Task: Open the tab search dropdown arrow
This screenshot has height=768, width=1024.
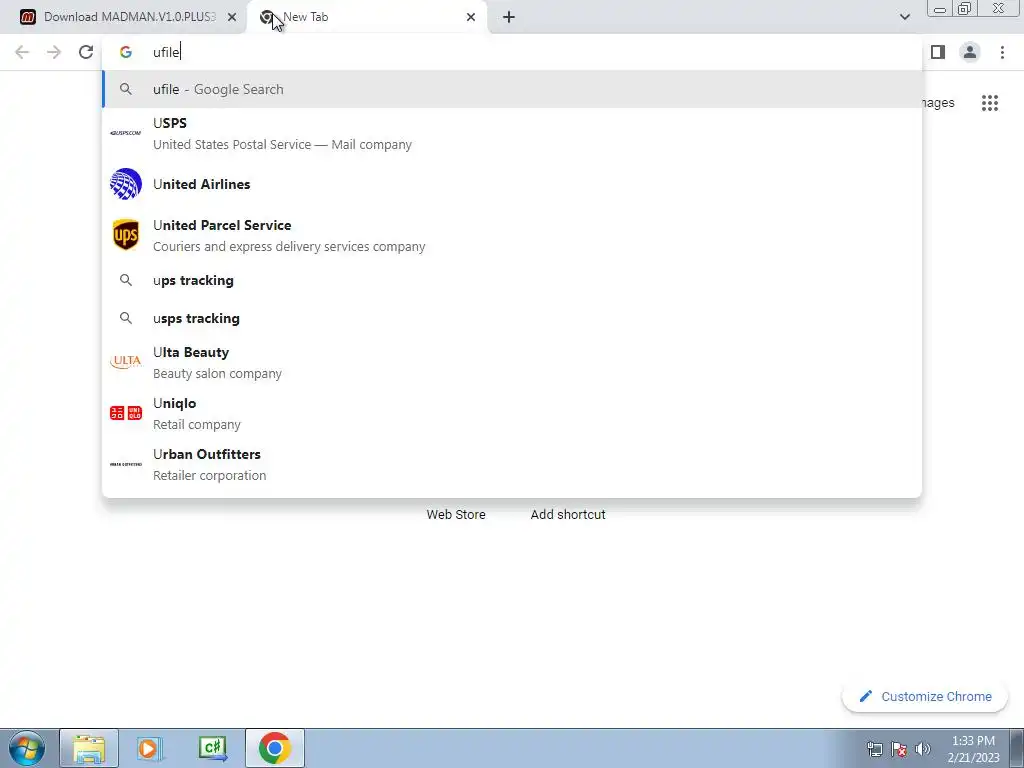Action: (x=904, y=17)
